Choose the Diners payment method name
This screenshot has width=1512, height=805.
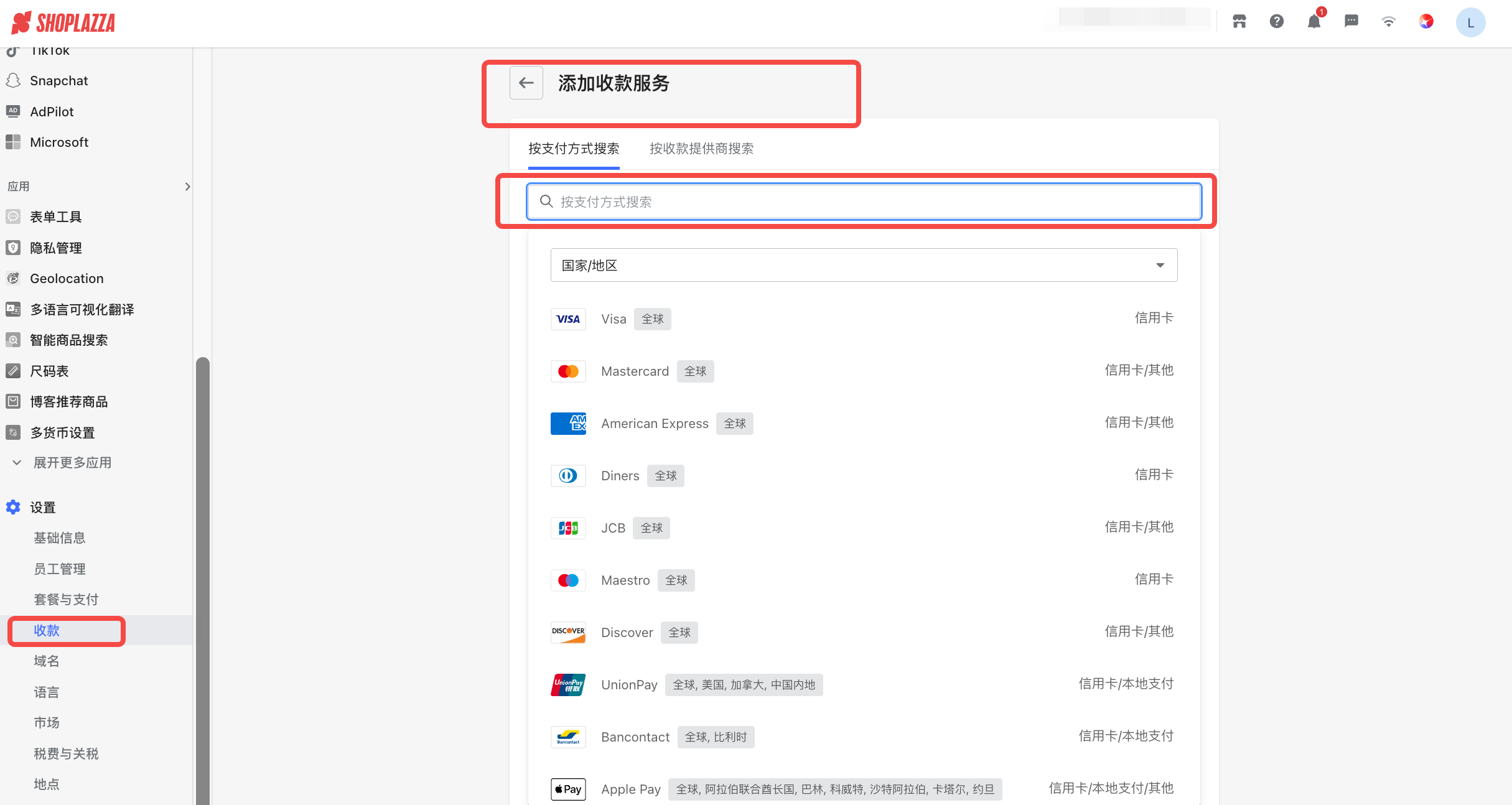pyautogui.click(x=620, y=476)
